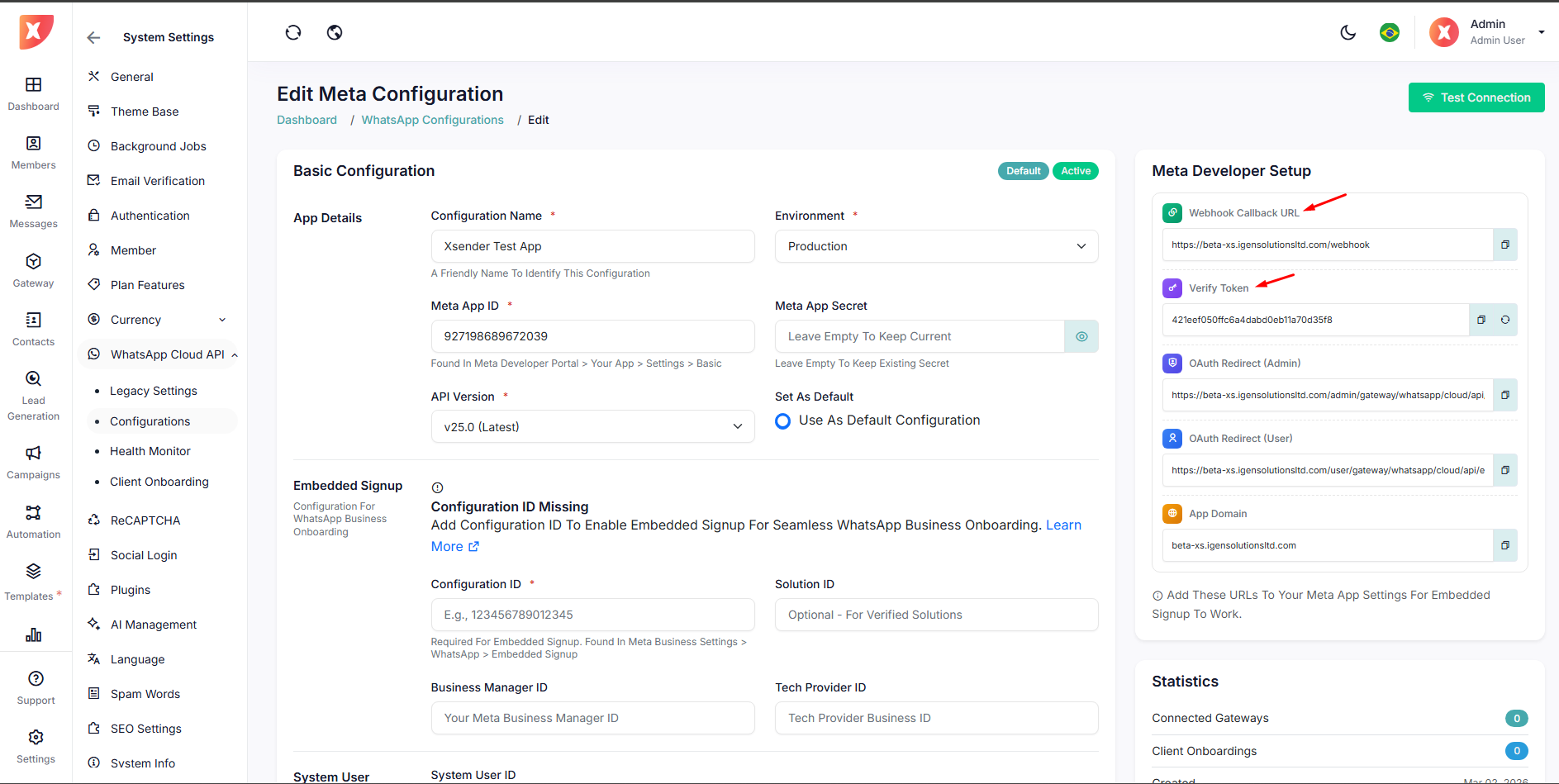The height and width of the screenshot is (784, 1559).
Task: Click the Configuration ID input field
Action: (592, 615)
